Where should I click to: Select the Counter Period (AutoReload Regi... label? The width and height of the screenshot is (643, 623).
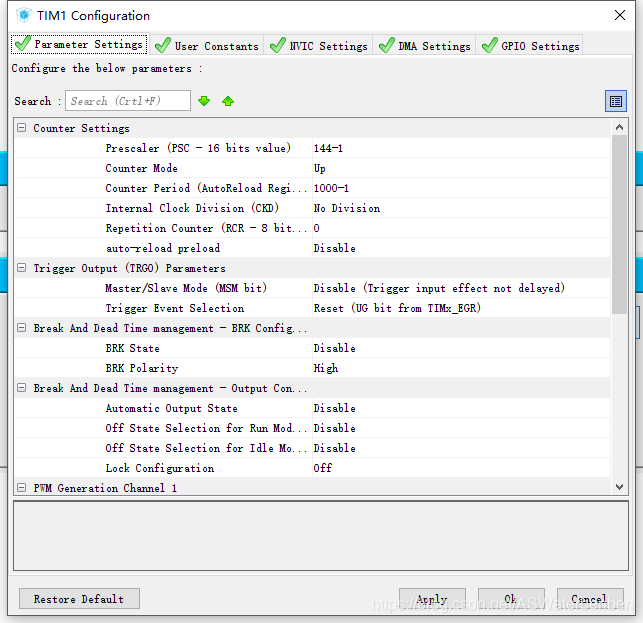point(206,188)
